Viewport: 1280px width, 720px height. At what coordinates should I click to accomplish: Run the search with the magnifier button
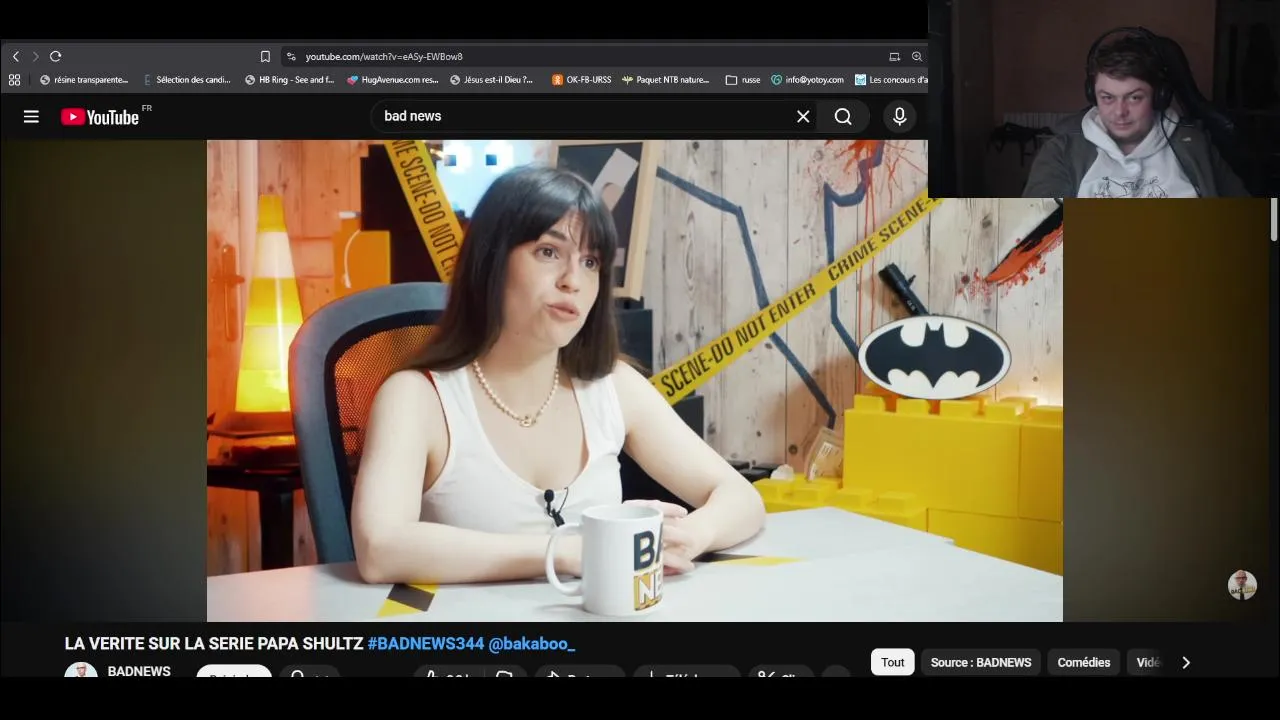[843, 117]
